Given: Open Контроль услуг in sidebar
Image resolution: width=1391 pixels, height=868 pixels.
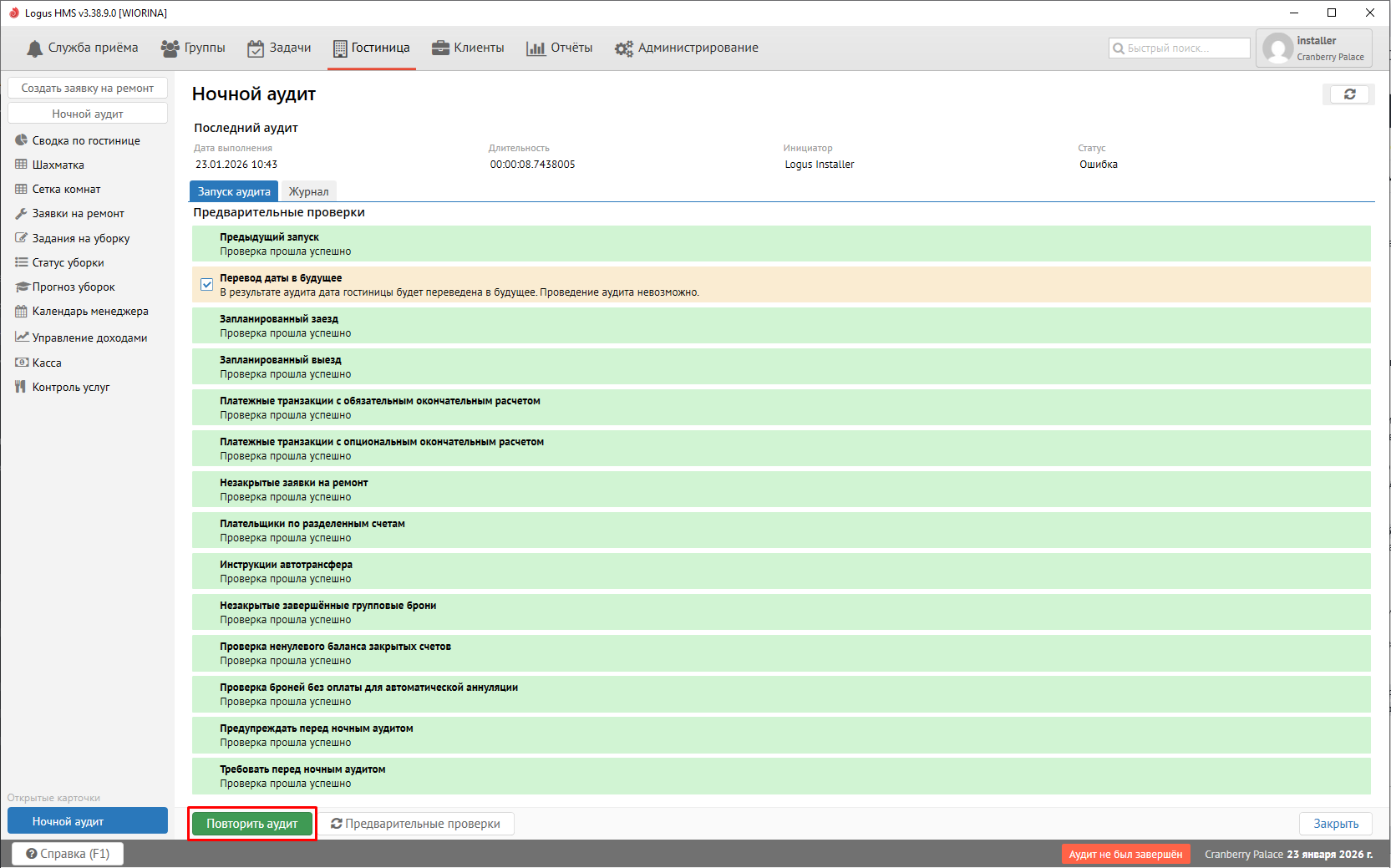Looking at the screenshot, I should point(70,387).
